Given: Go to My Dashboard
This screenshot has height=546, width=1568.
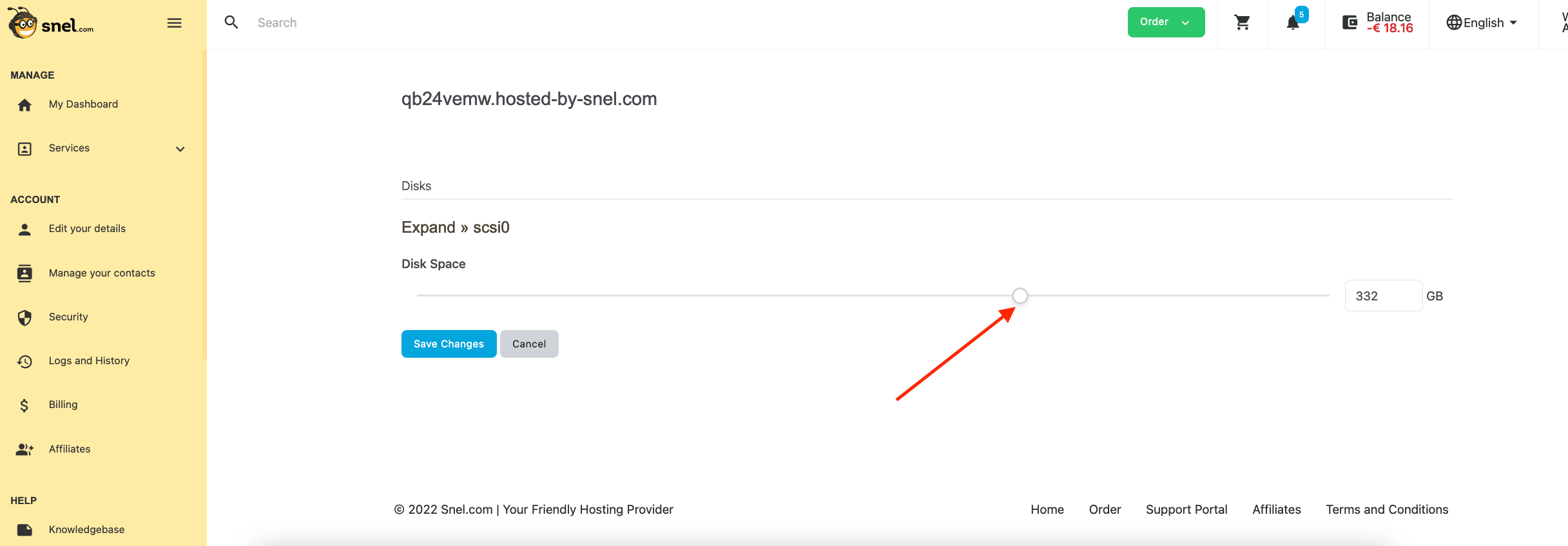Looking at the screenshot, I should [x=83, y=104].
